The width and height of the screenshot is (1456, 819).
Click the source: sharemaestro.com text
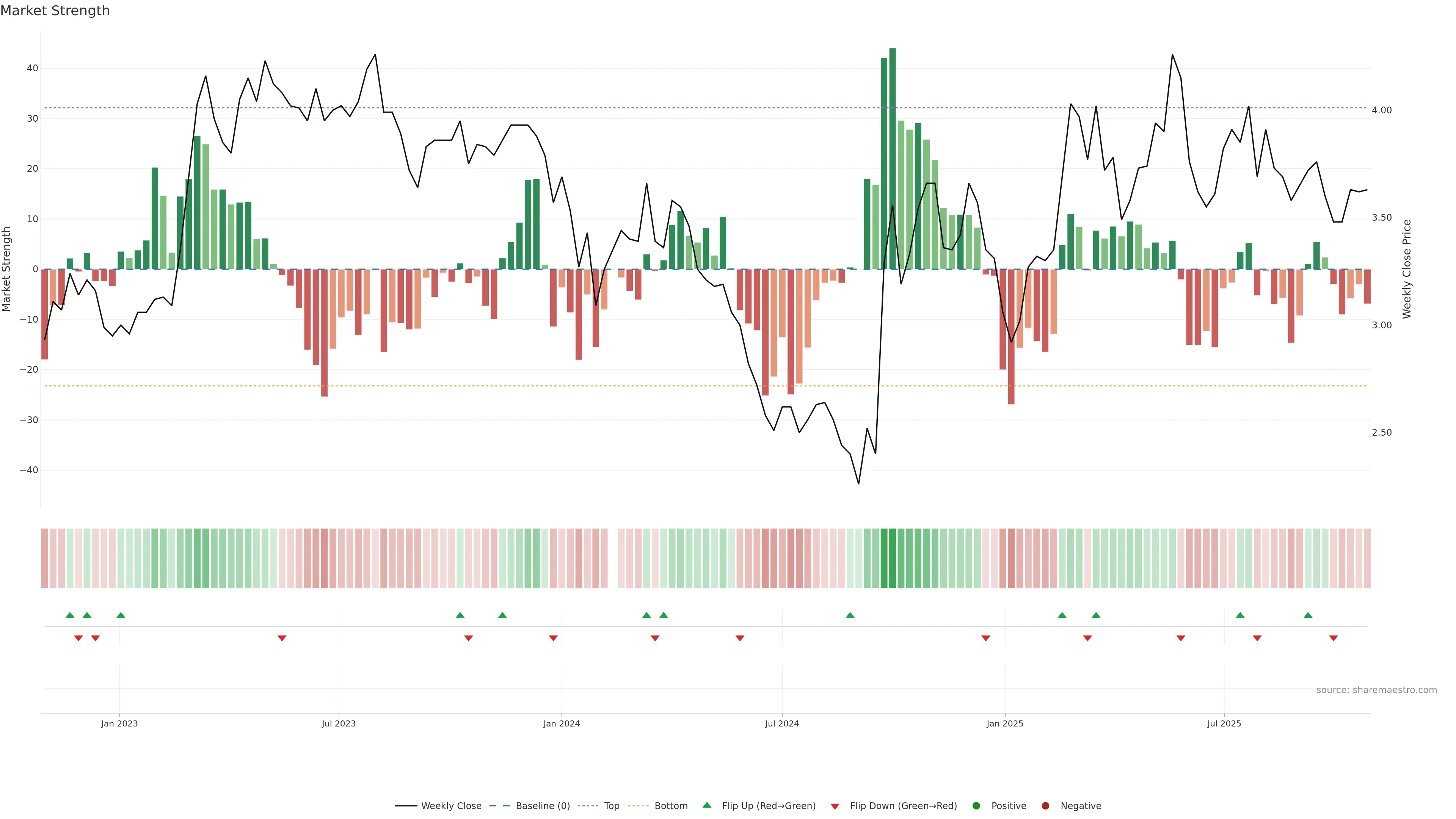tap(1376, 690)
